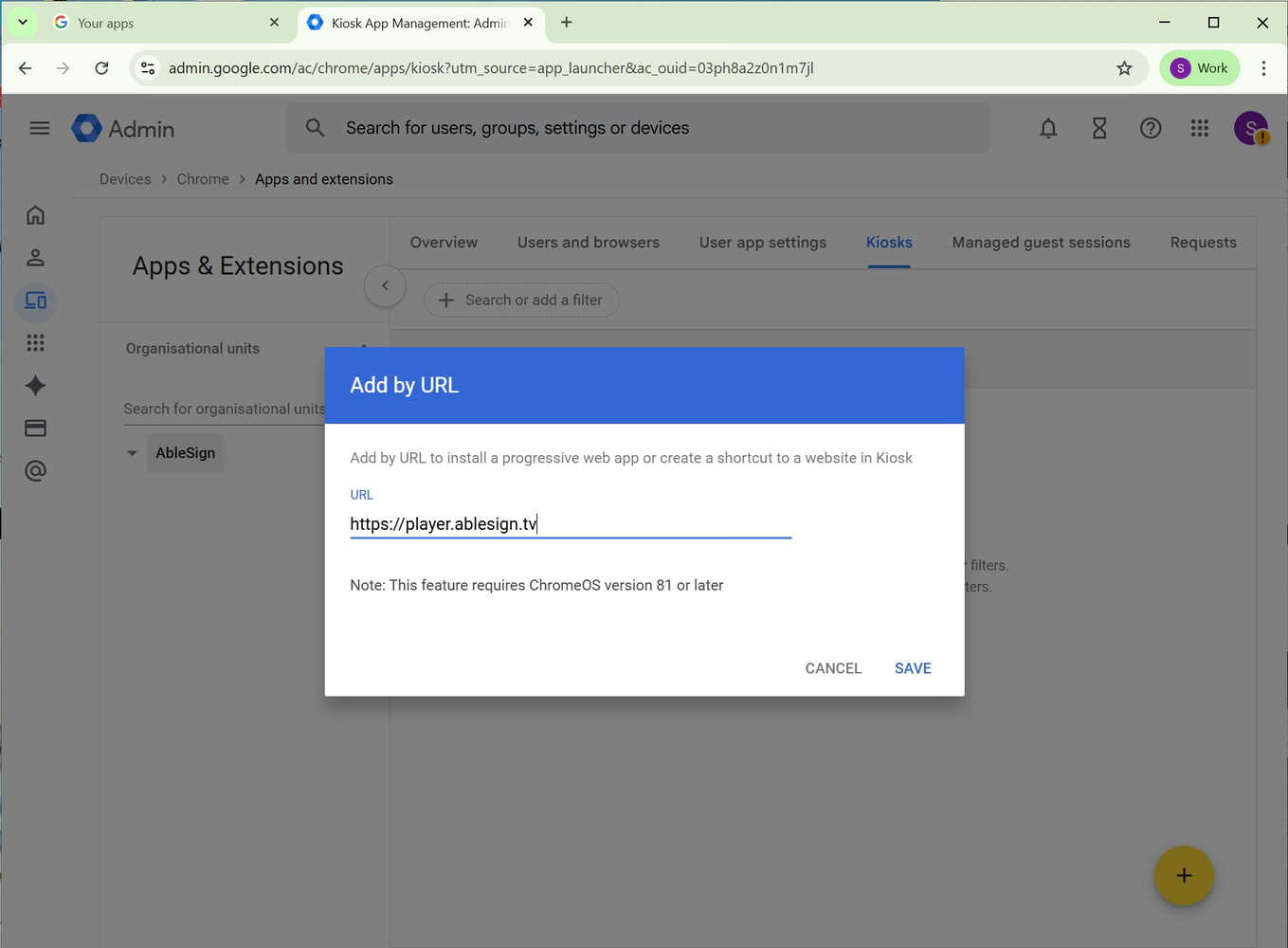This screenshot has height=948, width=1288.
Task: Switch to the Managed guest sessions tab
Action: coord(1041,243)
